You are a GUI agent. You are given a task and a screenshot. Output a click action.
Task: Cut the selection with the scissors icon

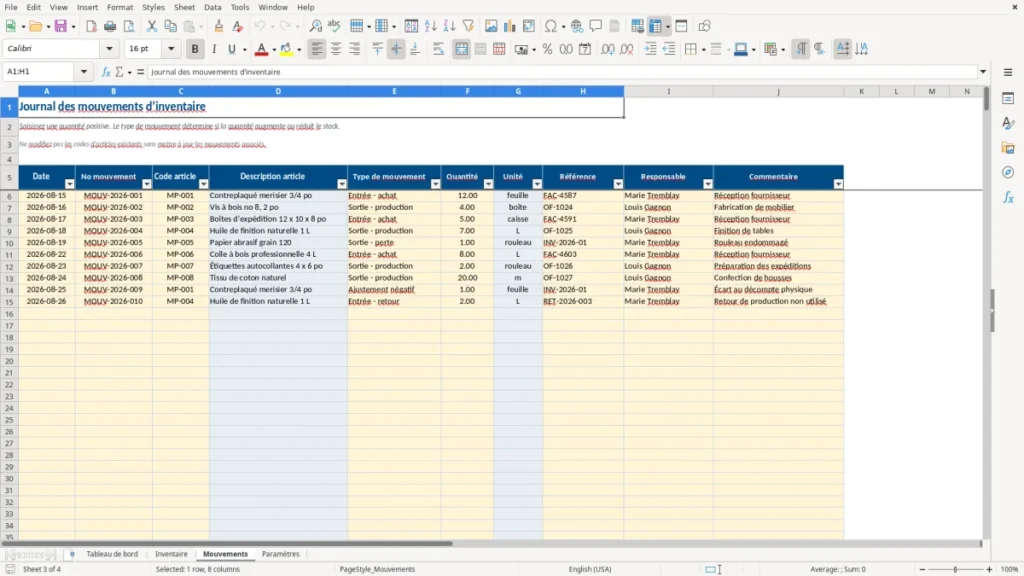(152, 26)
